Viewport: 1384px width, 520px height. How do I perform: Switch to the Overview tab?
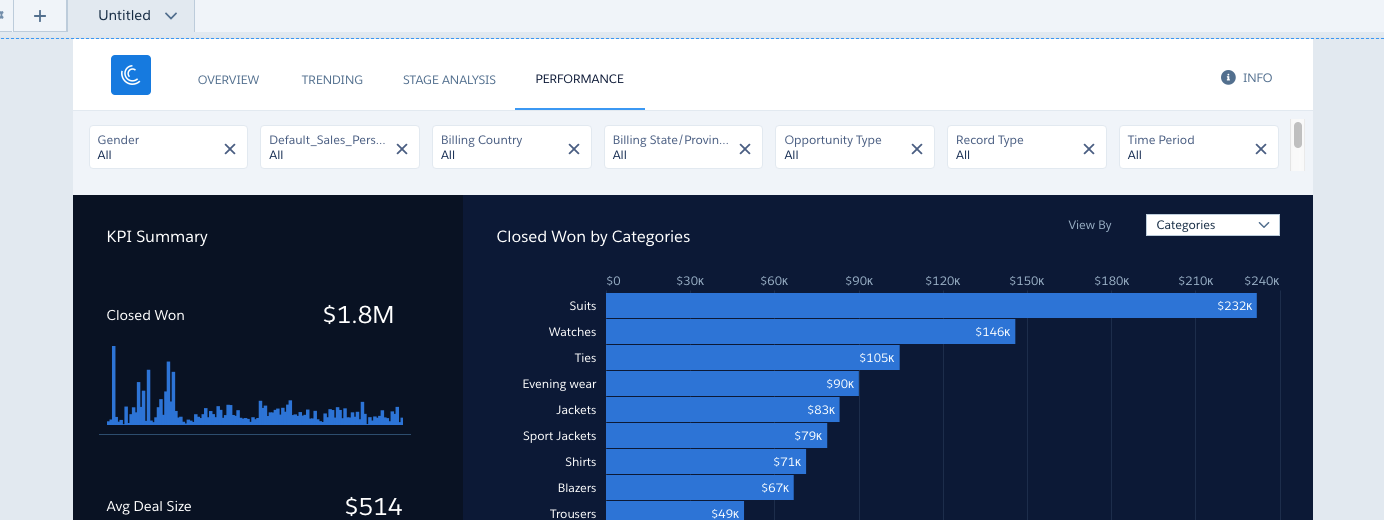(228, 80)
